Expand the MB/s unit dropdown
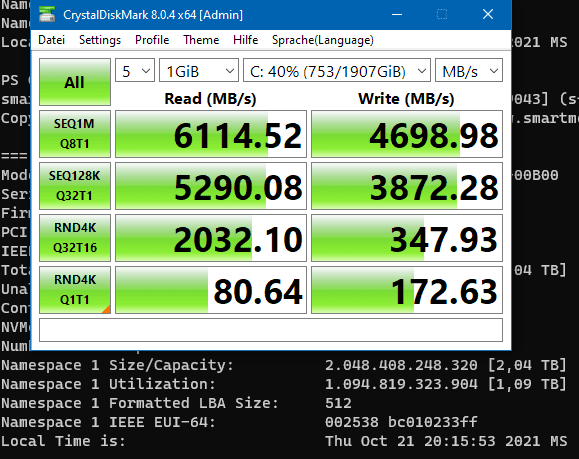579x459 pixels. point(469,70)
